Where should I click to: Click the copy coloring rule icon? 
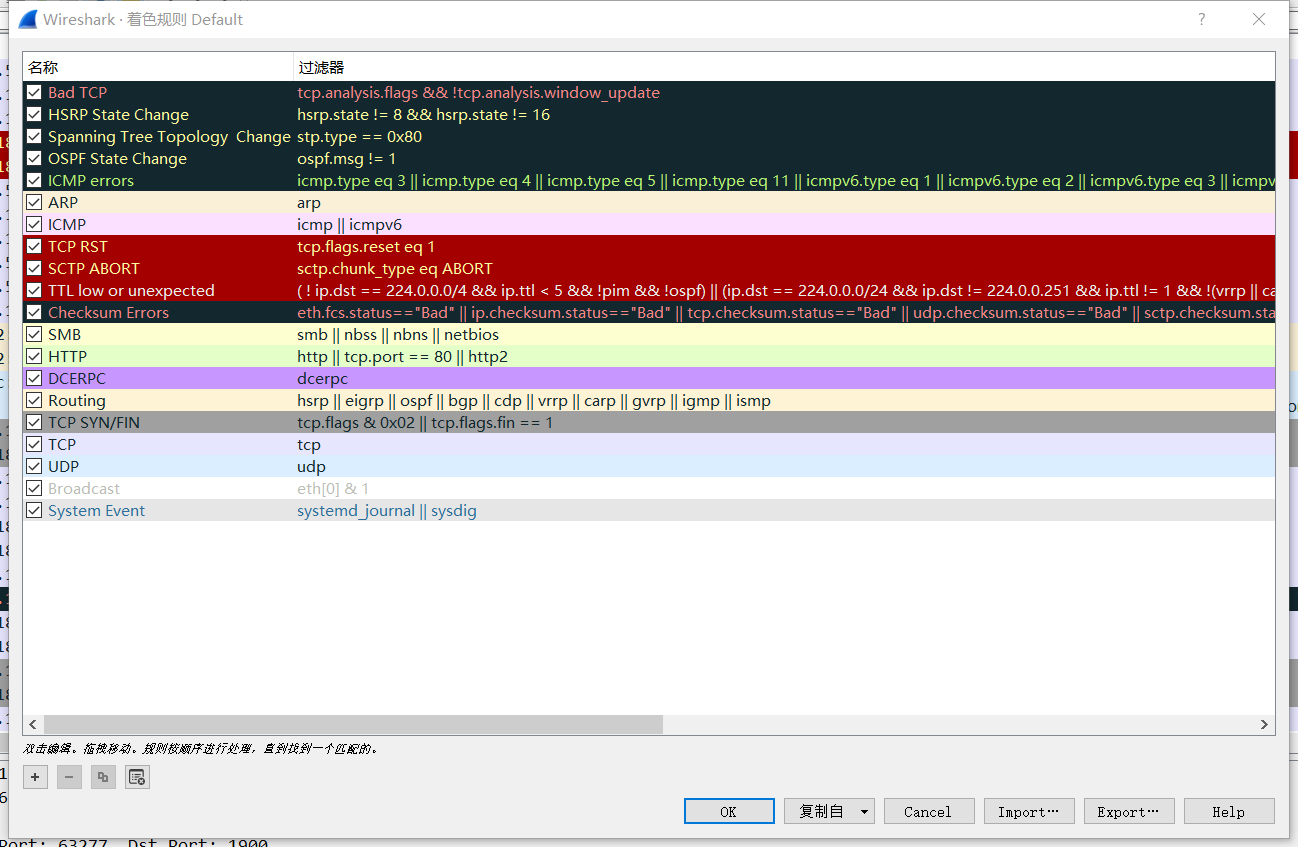pos(103,777)
